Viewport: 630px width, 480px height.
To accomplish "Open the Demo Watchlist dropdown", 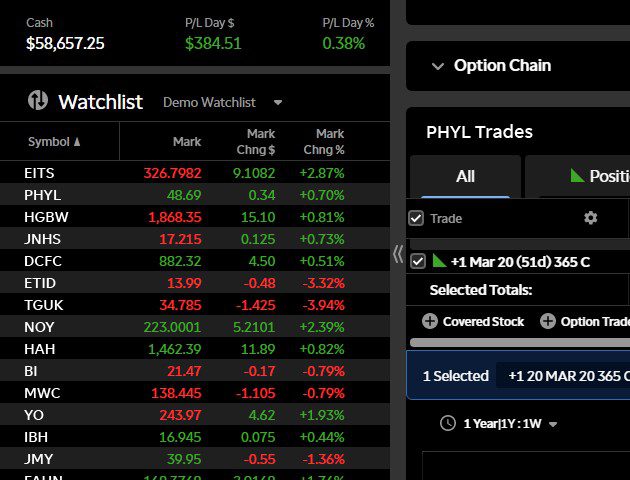I will point(278,102).
